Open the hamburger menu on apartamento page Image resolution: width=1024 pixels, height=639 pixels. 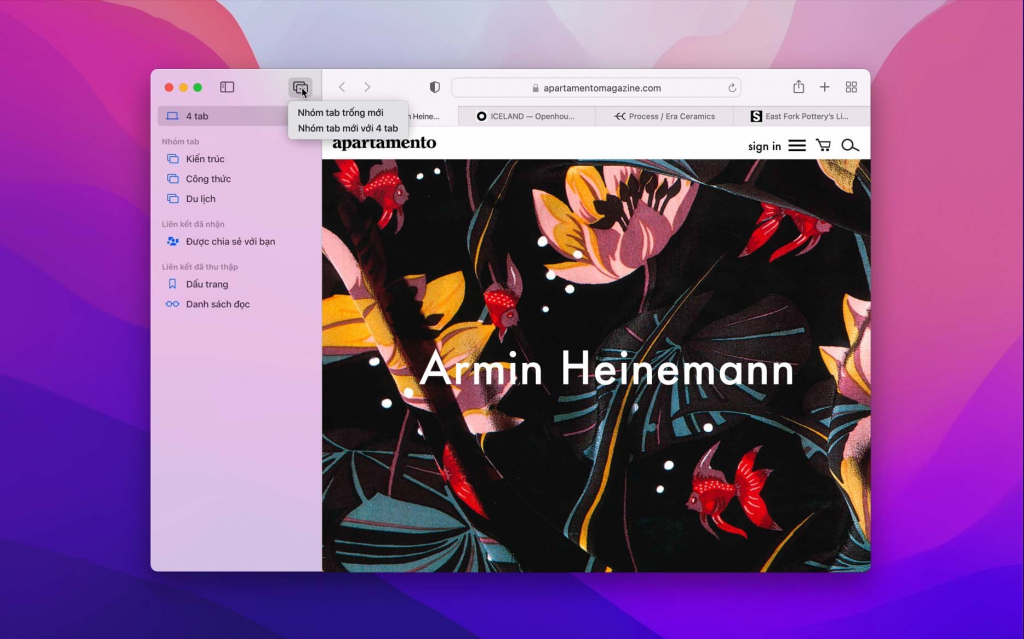coord(797,146)
